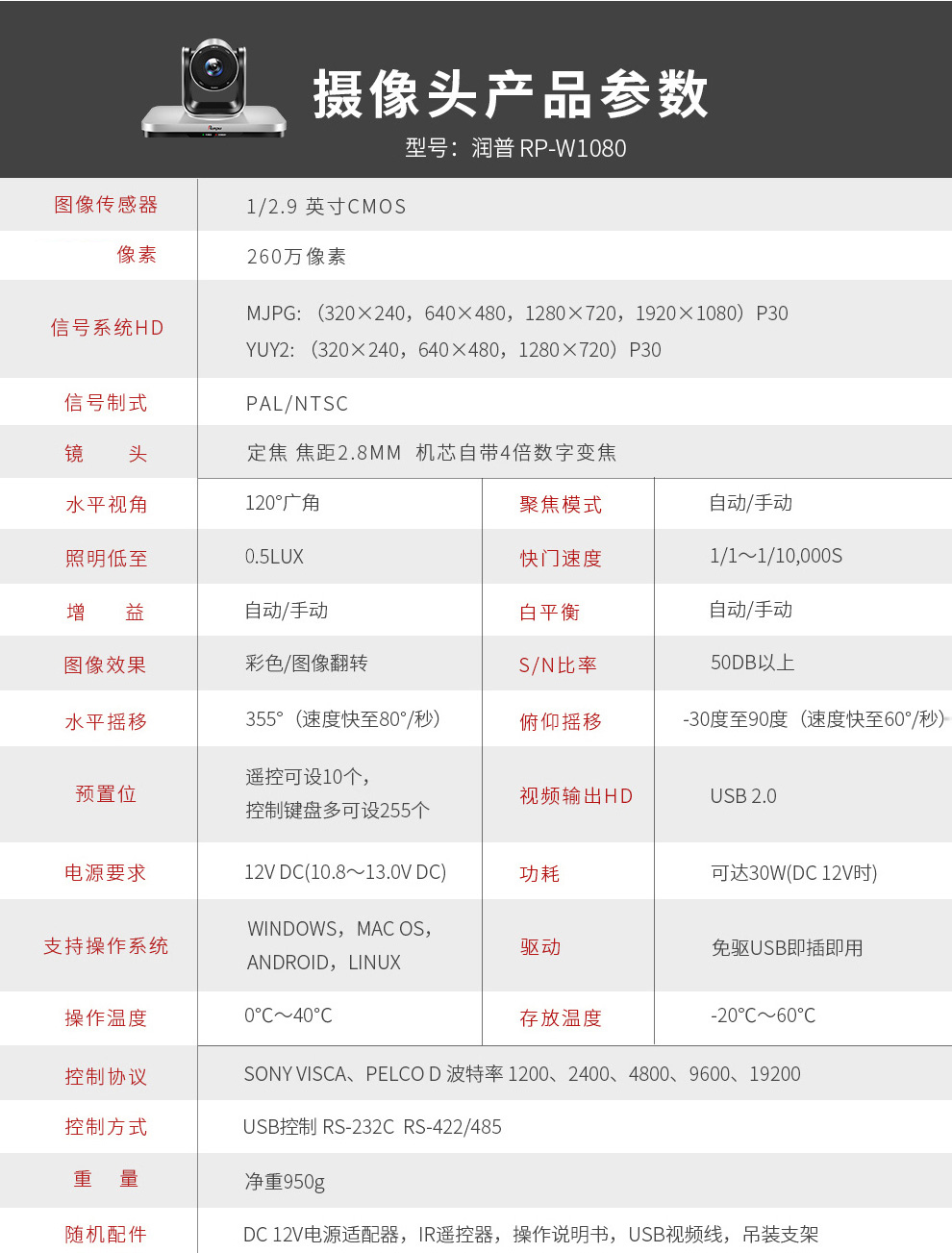Select the 功耗 label
This screenshot has height=1253, width=952.
click(539, 874)
